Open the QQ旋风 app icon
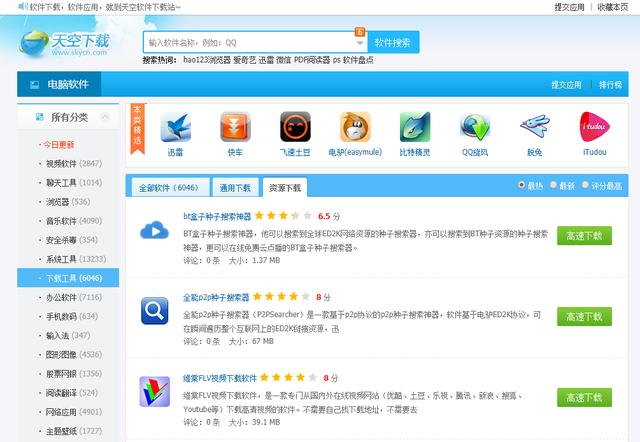 475,127
